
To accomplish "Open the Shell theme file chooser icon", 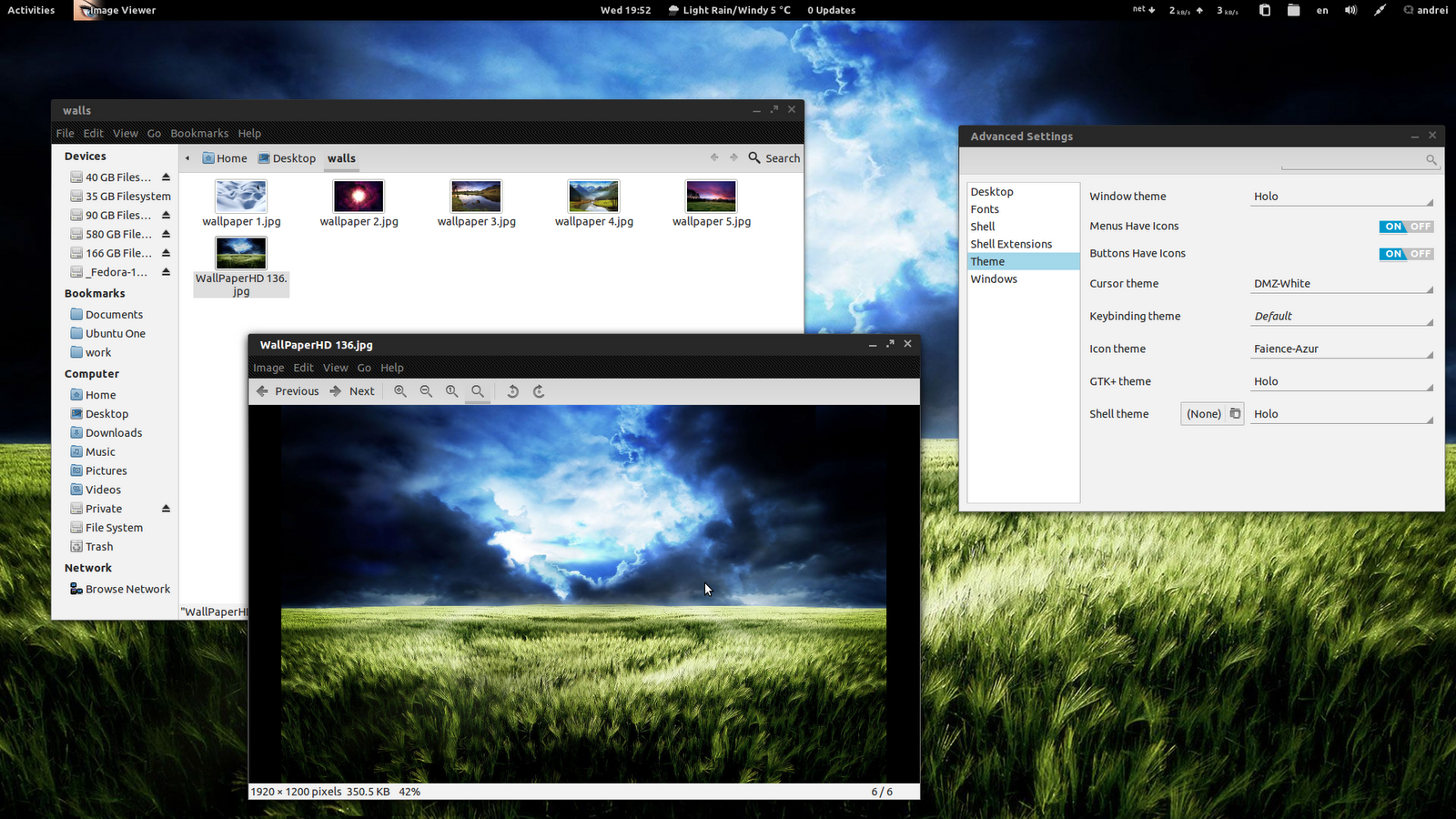I will 1236,413.
